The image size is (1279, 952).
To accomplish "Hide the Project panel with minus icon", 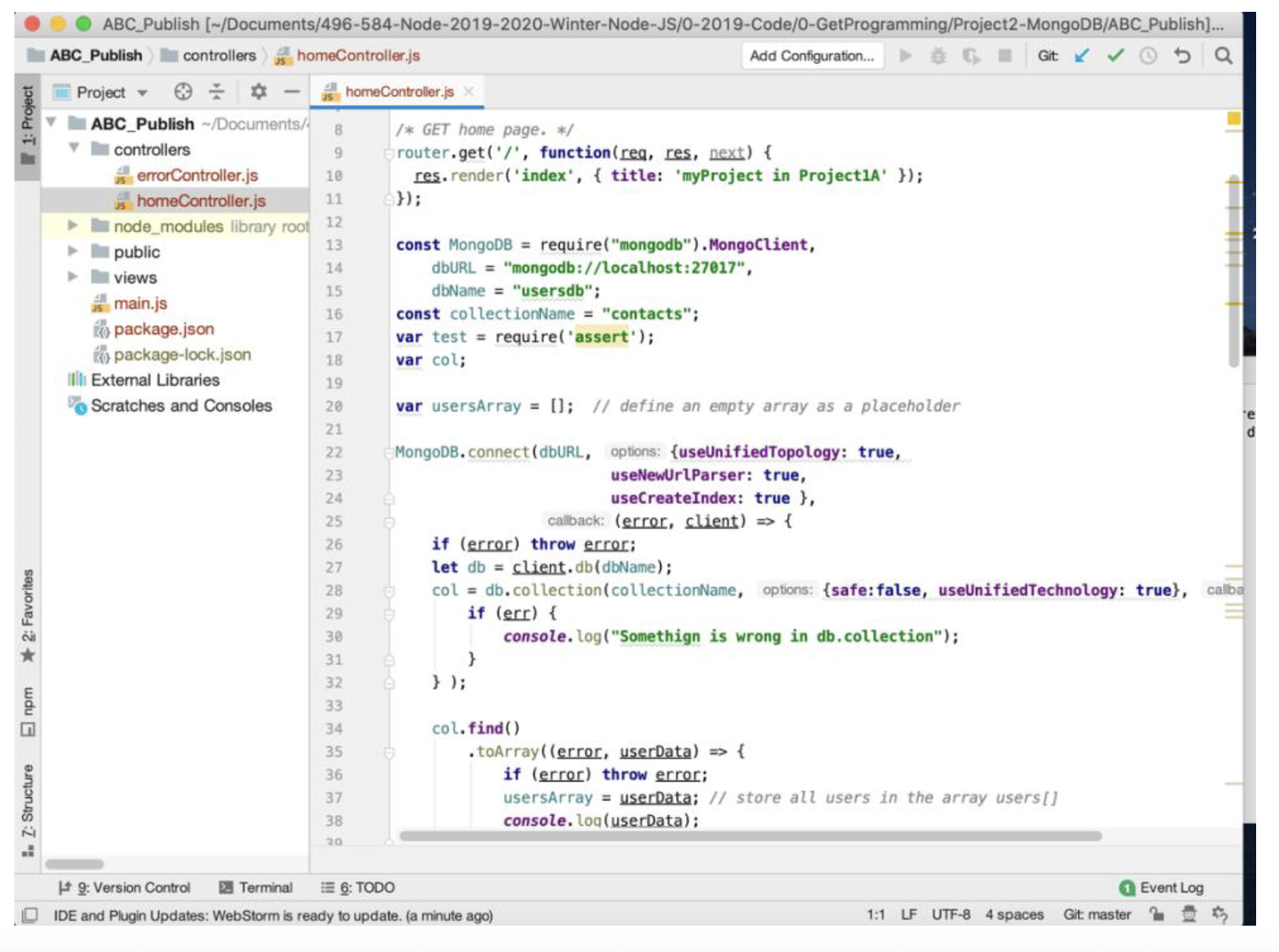I will point(291,92).
